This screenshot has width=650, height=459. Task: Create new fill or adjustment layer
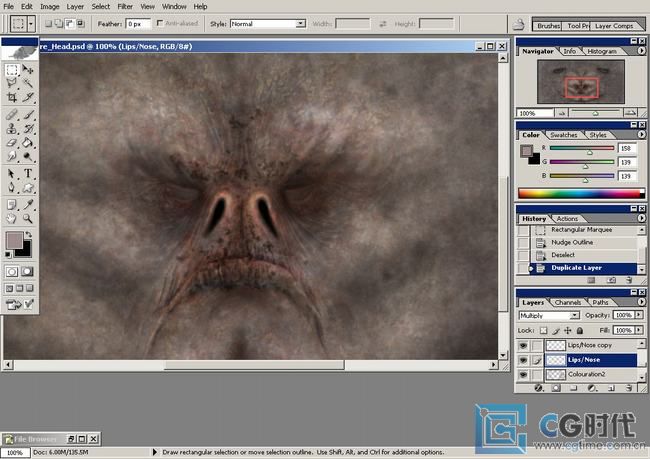[x=592, y=388]
